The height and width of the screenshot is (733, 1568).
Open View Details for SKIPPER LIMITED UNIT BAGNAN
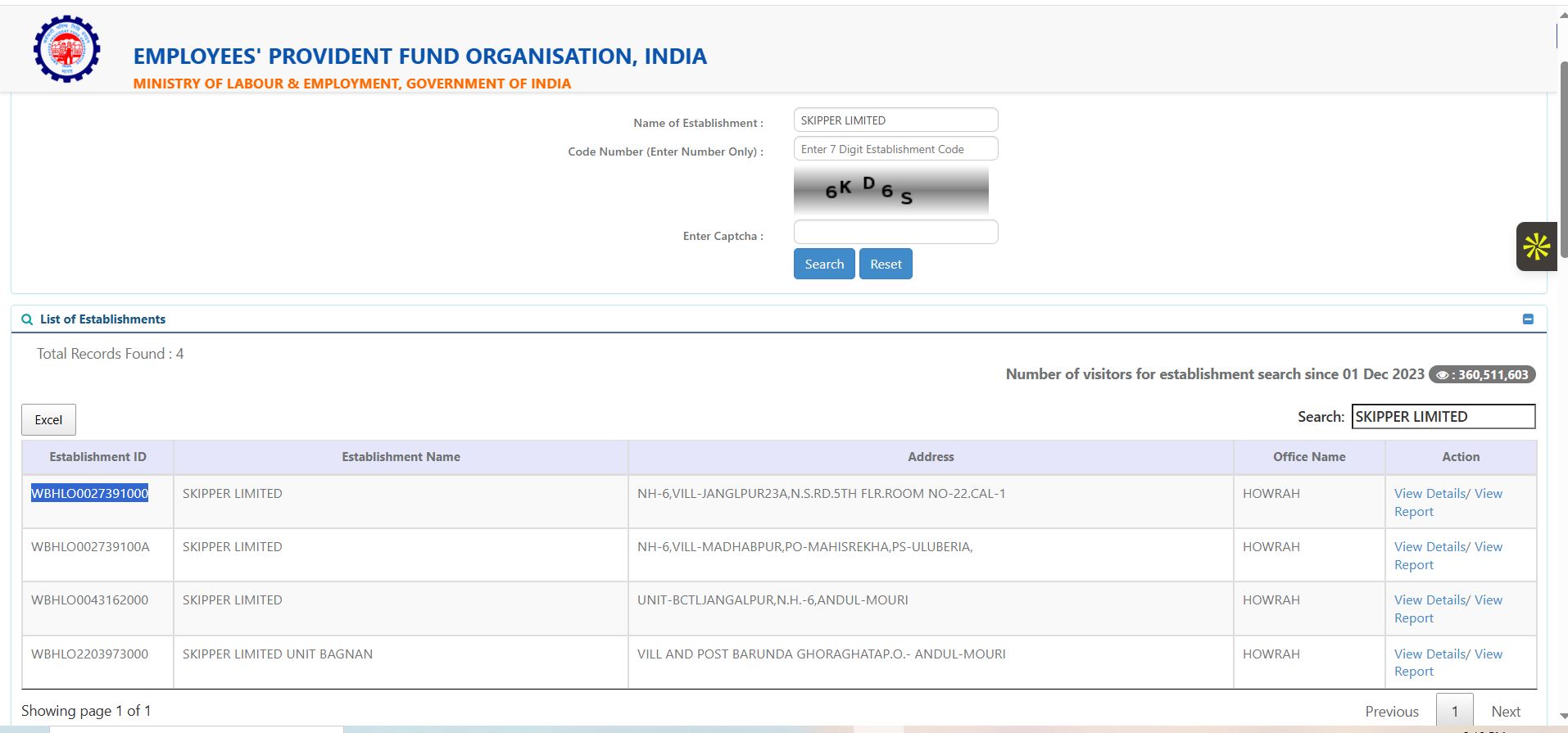[1430, 654]
